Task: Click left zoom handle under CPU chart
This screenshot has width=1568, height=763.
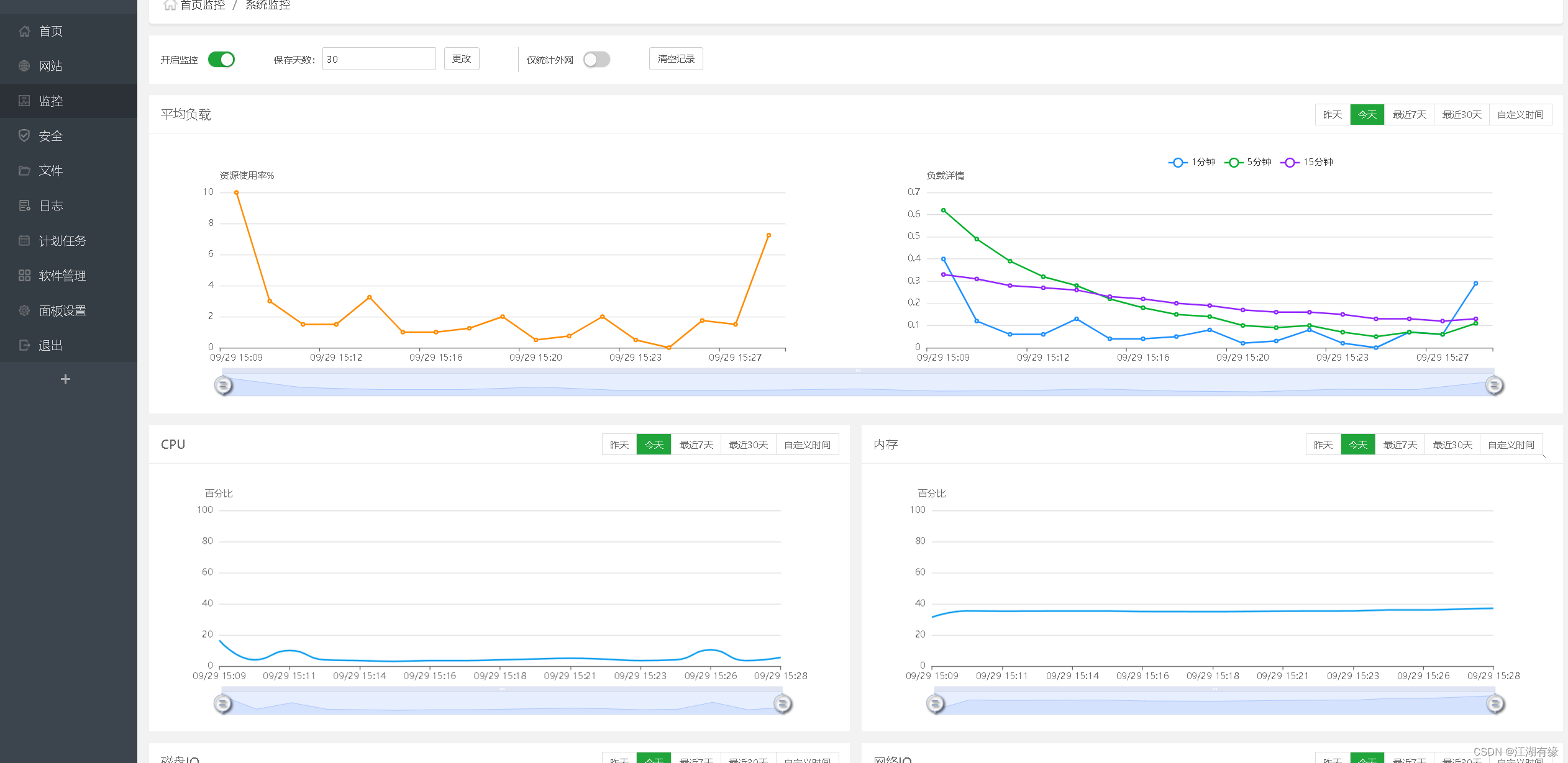Action: pyautogui.click(x=223, y=703)
